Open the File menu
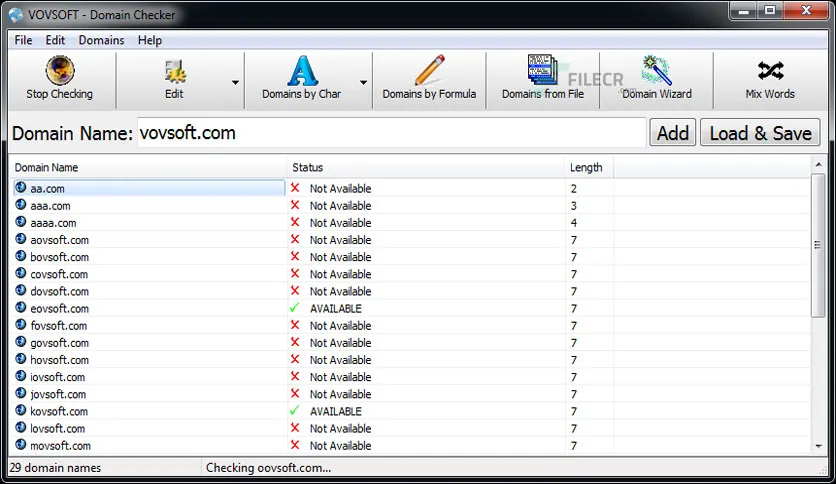The height and width of the screenshot is (484, 836). click(x=23, y=40)
